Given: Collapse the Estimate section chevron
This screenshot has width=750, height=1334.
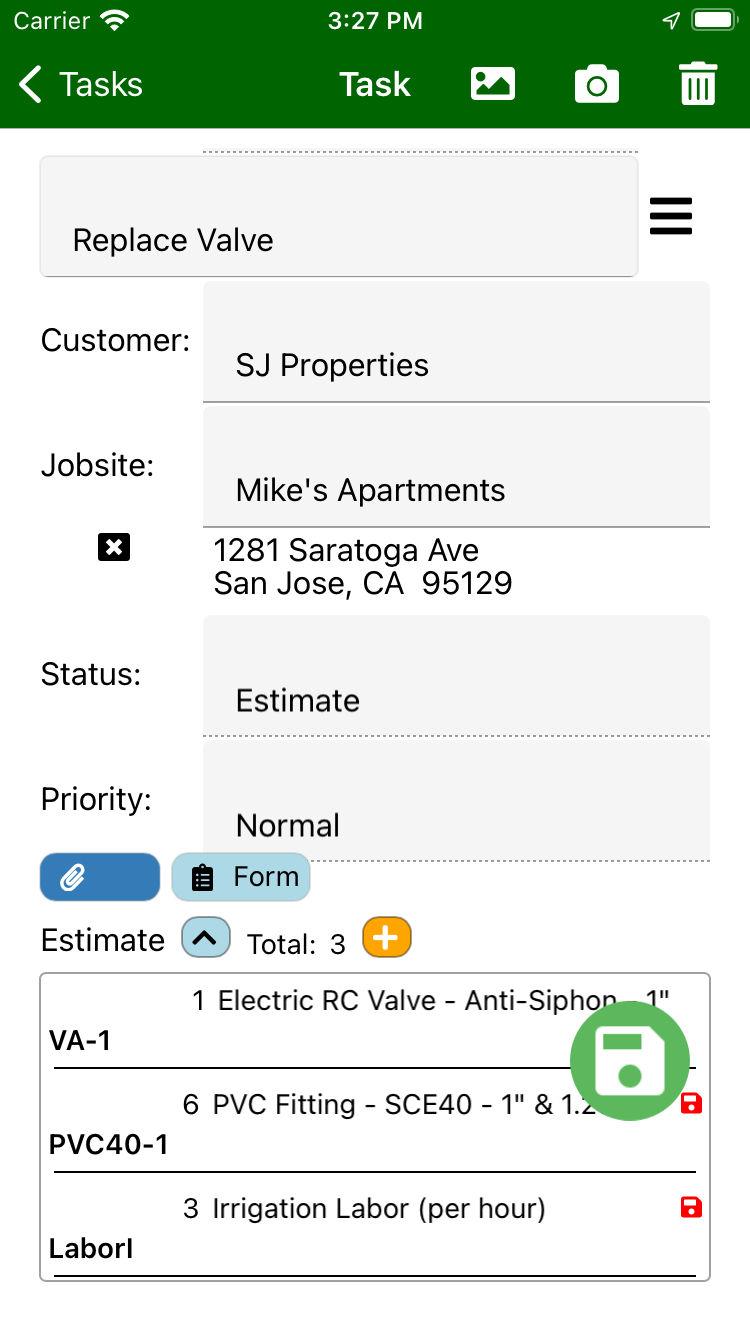Looking at the screenshot, I should point(206,939).
